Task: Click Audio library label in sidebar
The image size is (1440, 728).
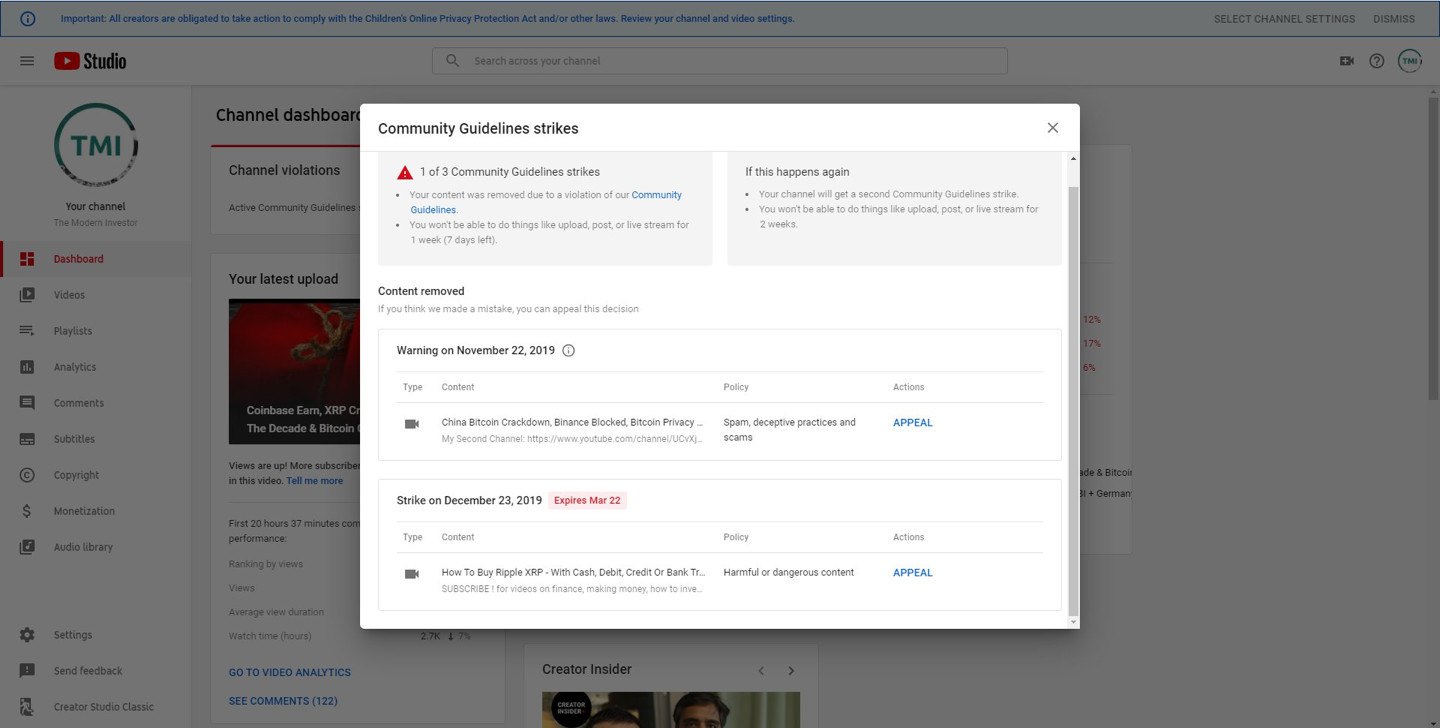Action: [83, 547]
